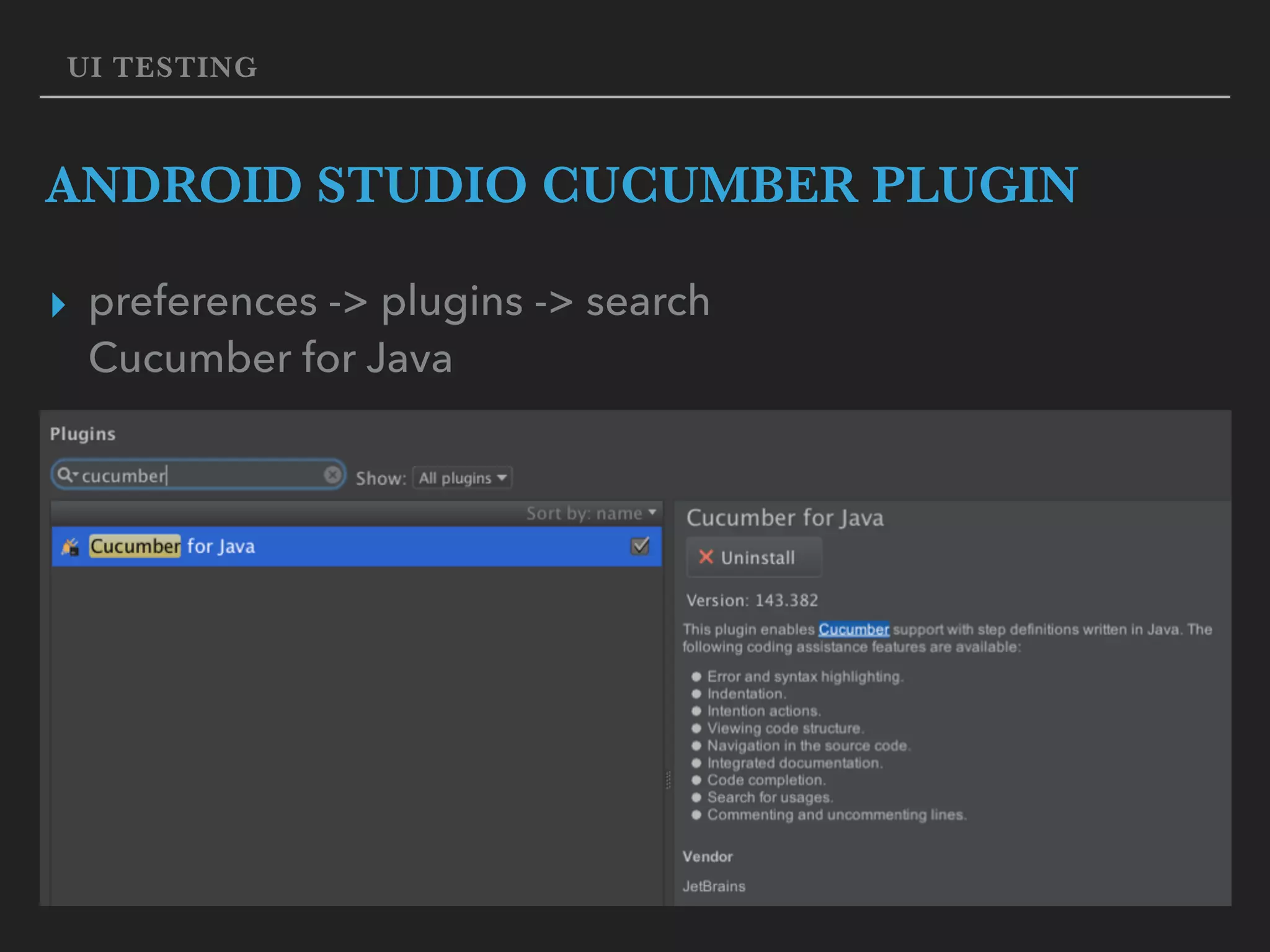This screenshot has width=1270, height=952.
Task: Click 'Integrated documentation.' bullet text
Action: point(795,763)
